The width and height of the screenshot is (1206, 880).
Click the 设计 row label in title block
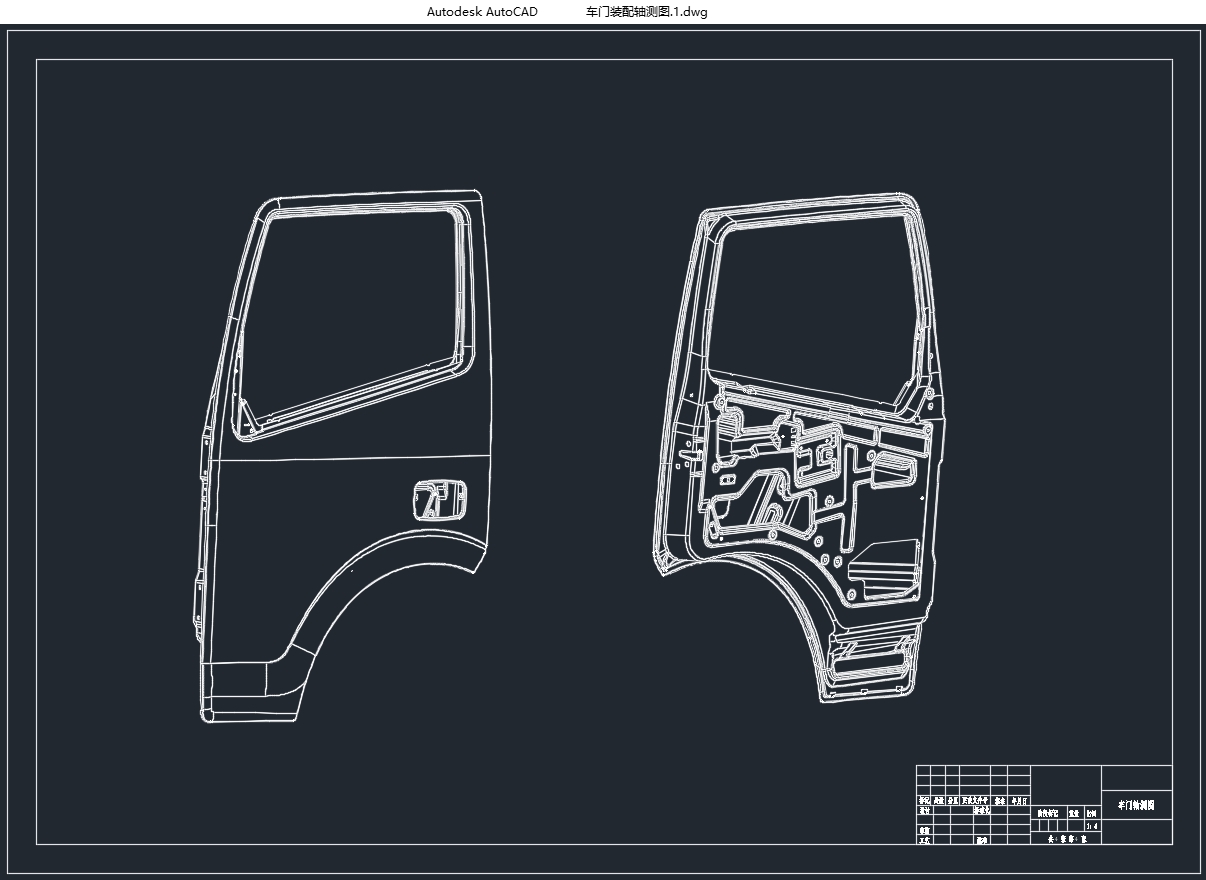pyautogui.click(x=925, y=810)
